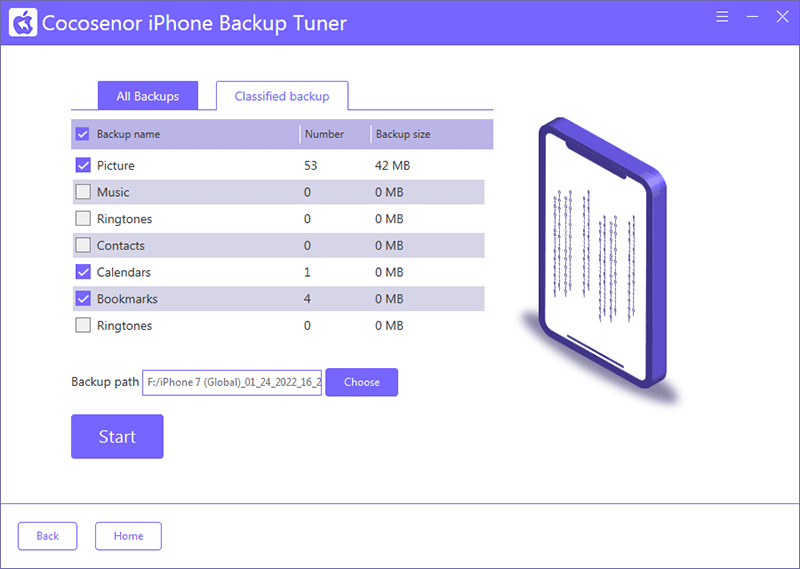The height and width of the screenshot is (569, 800).
Task: Start the backup with Start button
Action: (117, 436)
